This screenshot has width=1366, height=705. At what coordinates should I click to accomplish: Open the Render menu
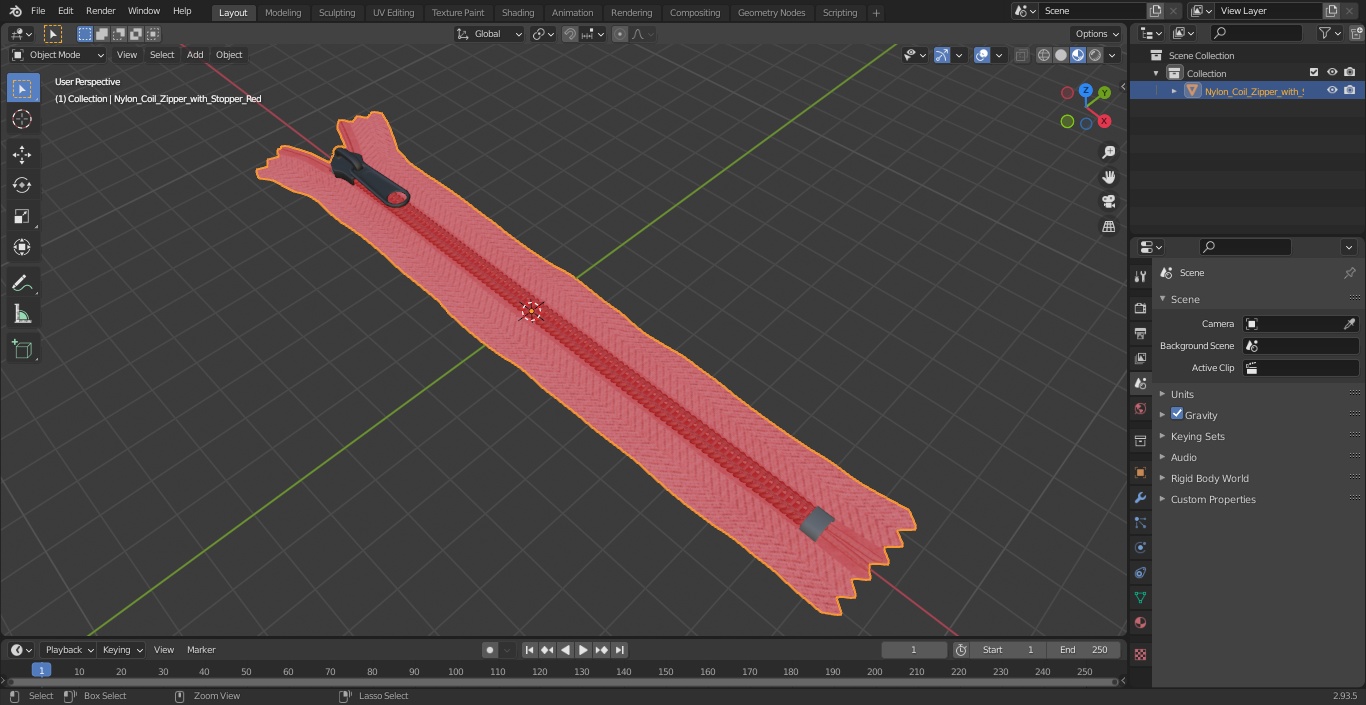tap(100, 11)
